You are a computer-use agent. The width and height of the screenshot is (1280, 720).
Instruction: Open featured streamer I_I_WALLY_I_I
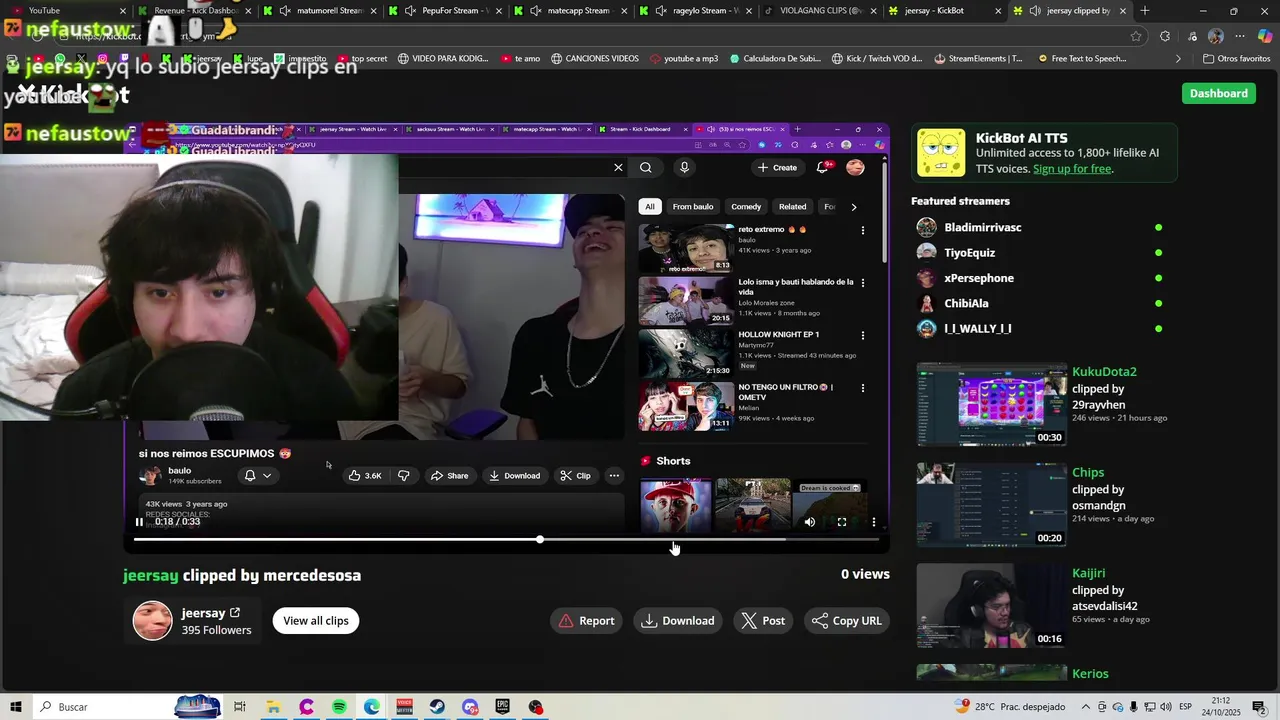tap(978, 329)
